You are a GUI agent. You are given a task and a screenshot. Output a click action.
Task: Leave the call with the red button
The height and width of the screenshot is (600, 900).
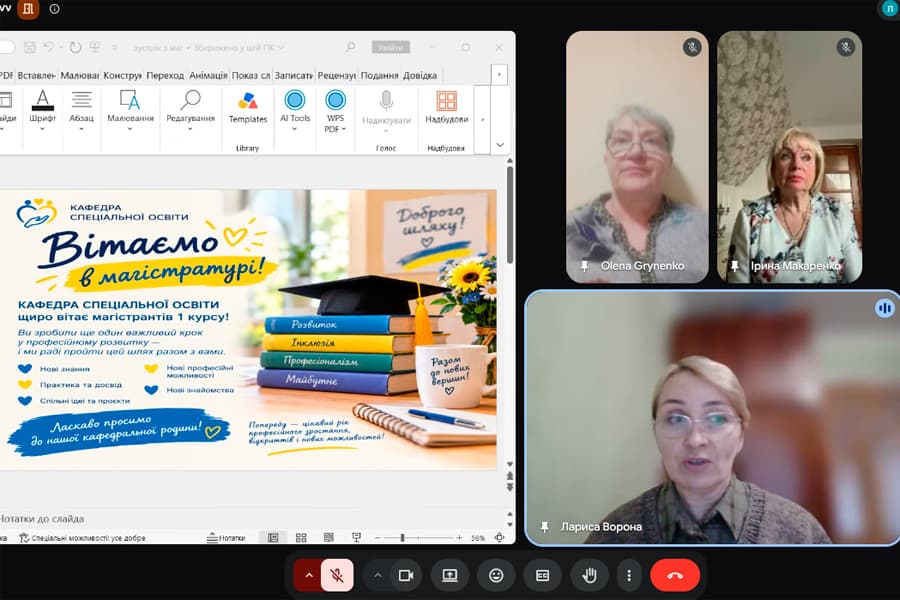click(675, 575)
